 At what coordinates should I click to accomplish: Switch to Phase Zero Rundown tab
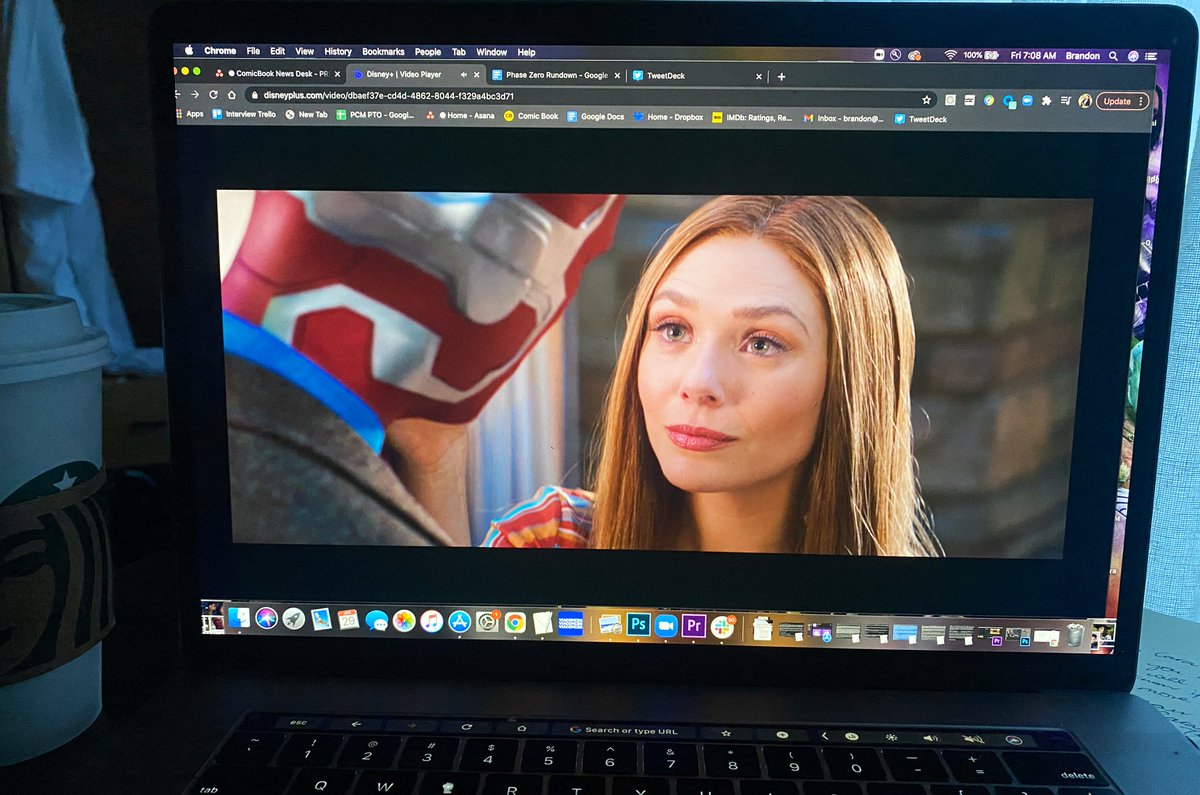[x=557, y=75]
